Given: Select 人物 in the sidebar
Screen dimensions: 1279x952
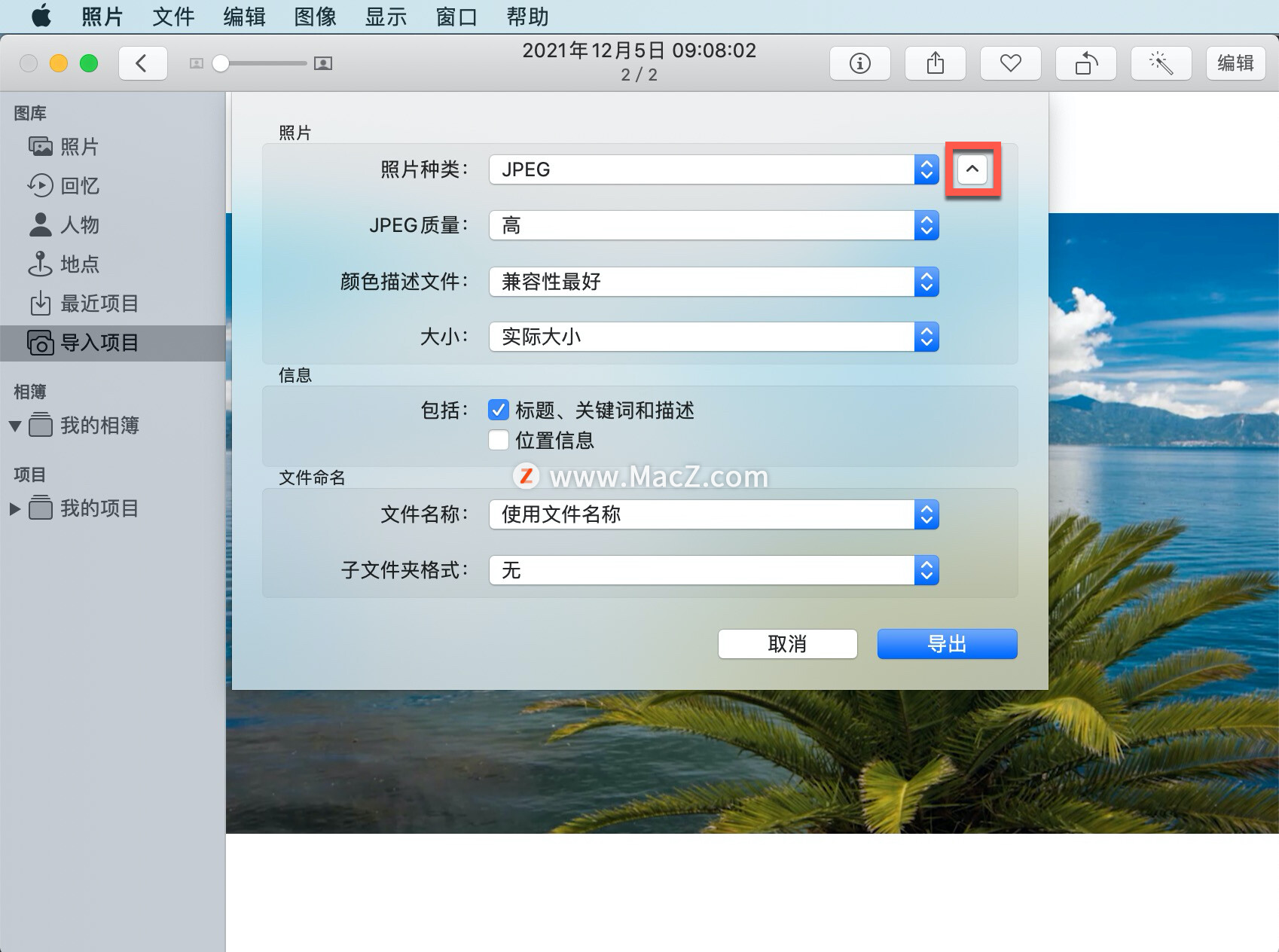Looking at the screenshot, I should [79, 225].
